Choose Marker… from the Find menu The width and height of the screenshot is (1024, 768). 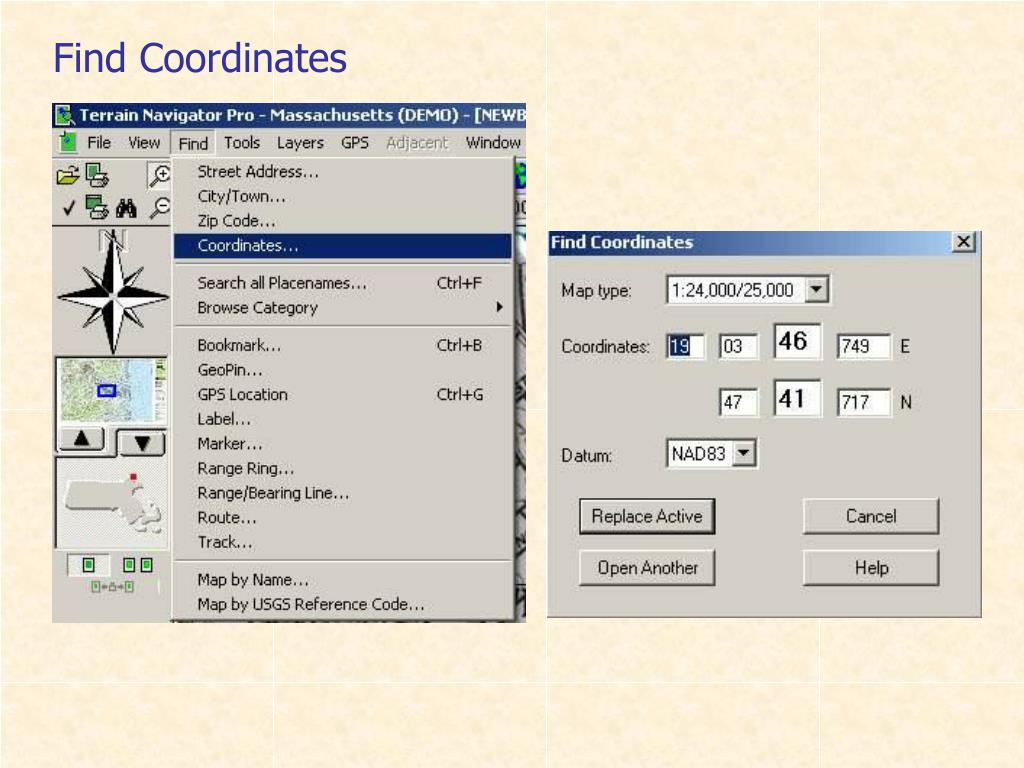342,443
